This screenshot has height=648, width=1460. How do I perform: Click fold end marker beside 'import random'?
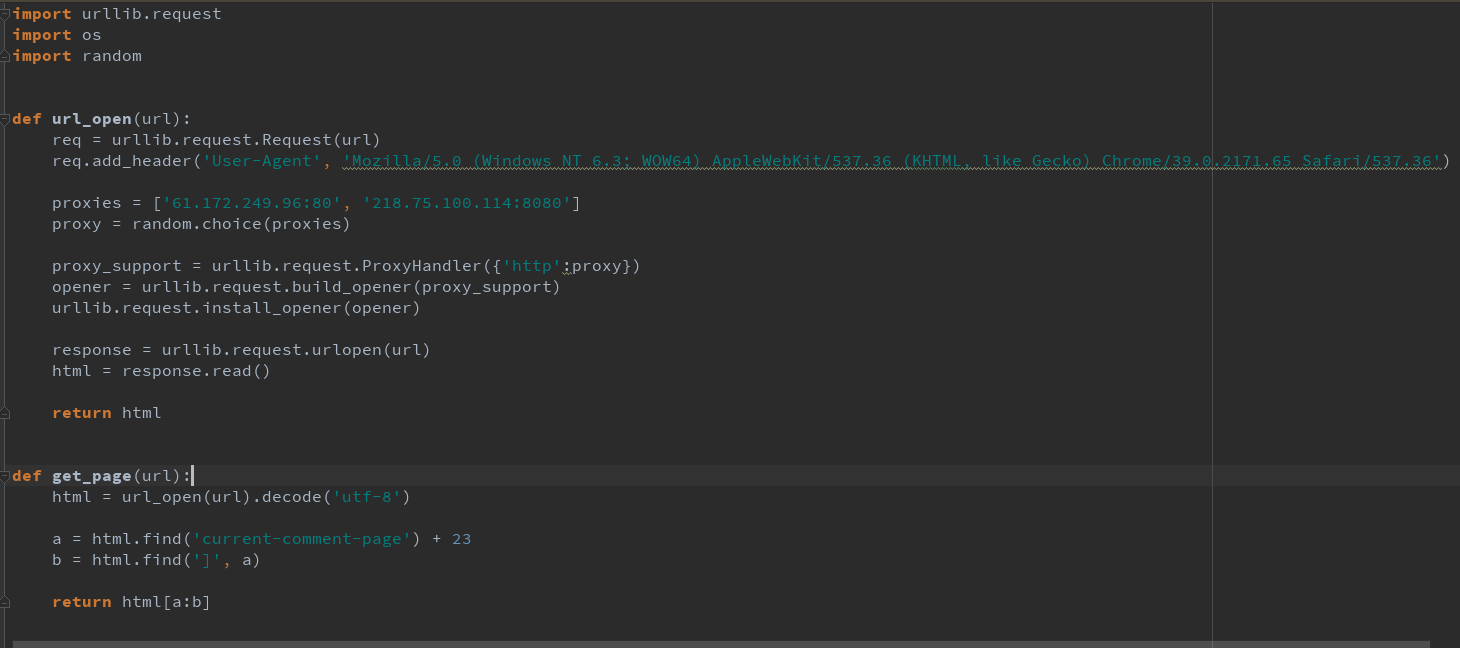tap(6, 56)
